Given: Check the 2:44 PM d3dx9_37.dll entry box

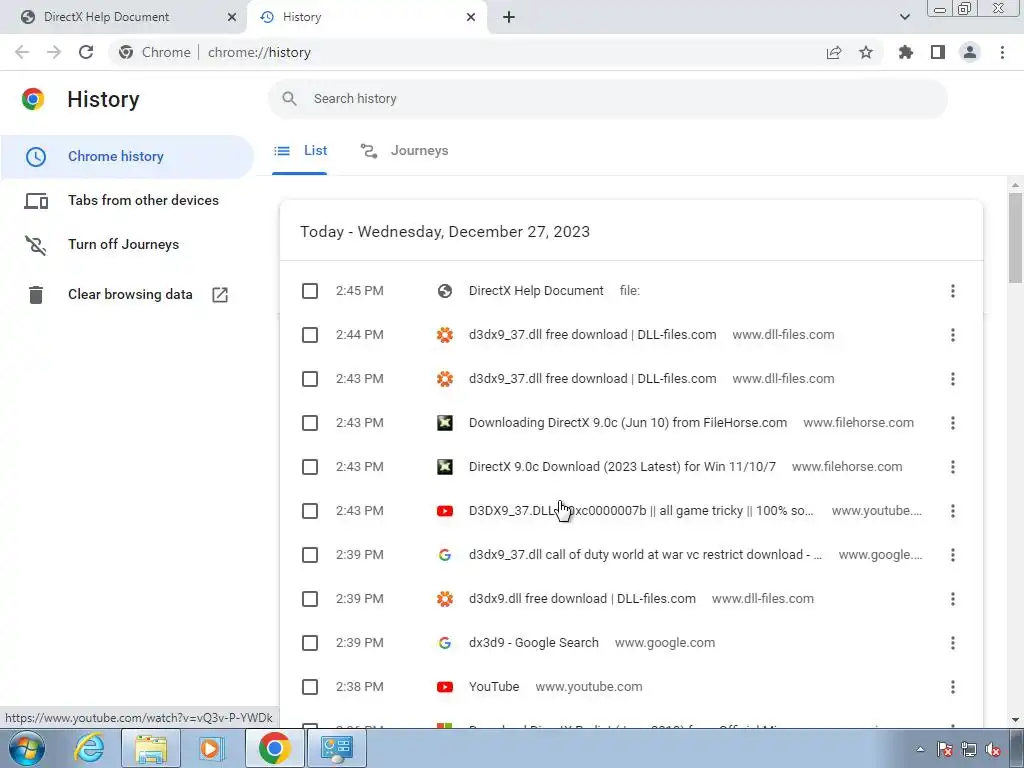Looking at the screenshot, I should (310, 335).
